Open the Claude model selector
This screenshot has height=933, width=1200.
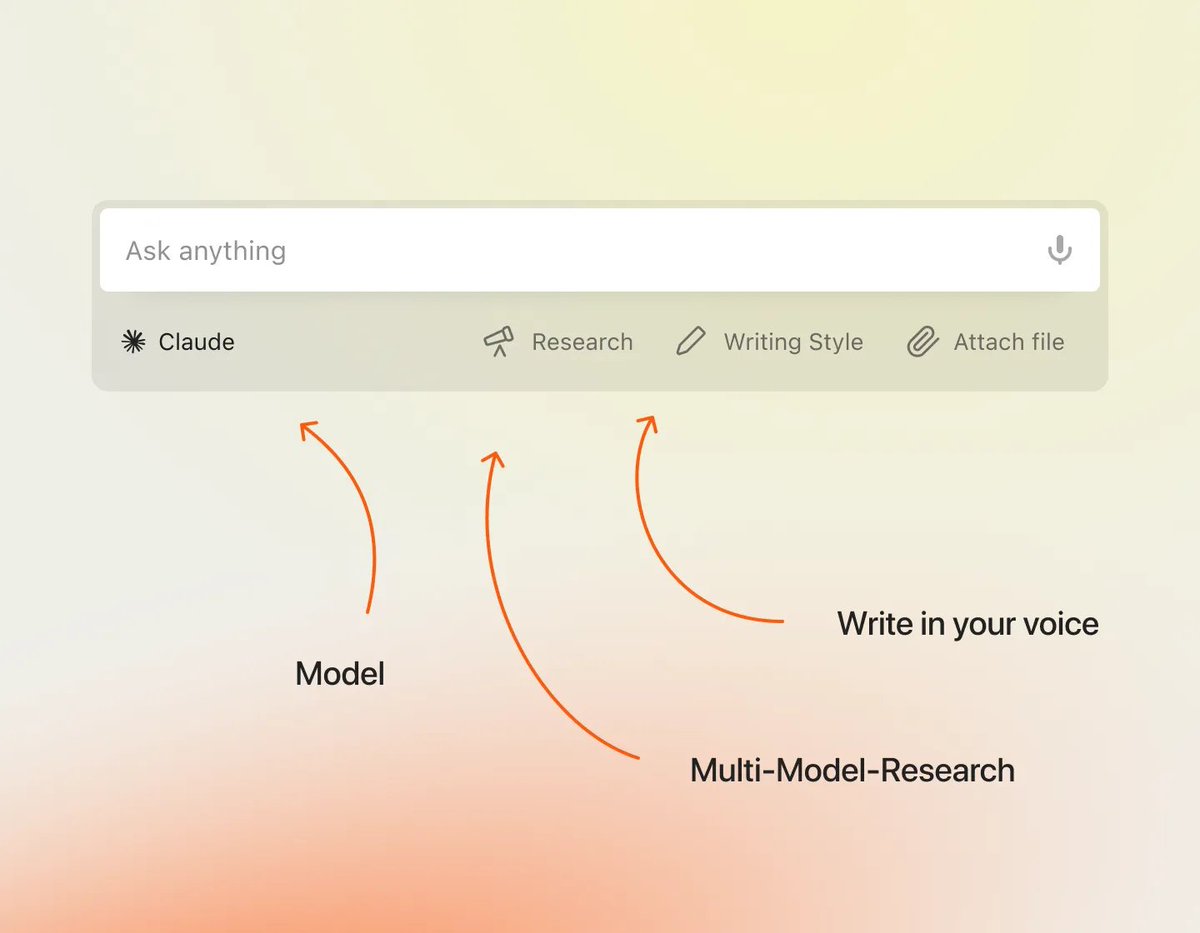(178, 342)
